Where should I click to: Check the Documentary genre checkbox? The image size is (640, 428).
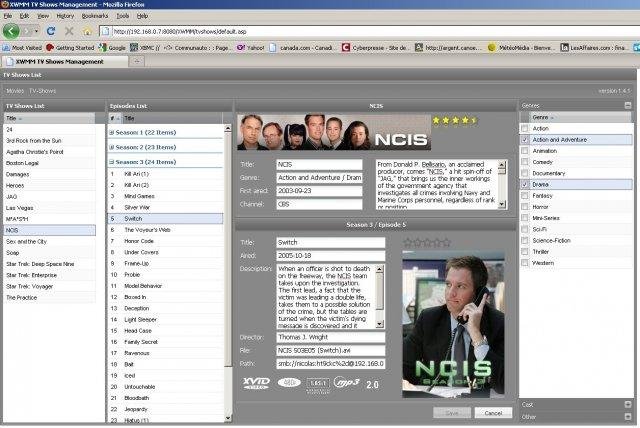524,173
